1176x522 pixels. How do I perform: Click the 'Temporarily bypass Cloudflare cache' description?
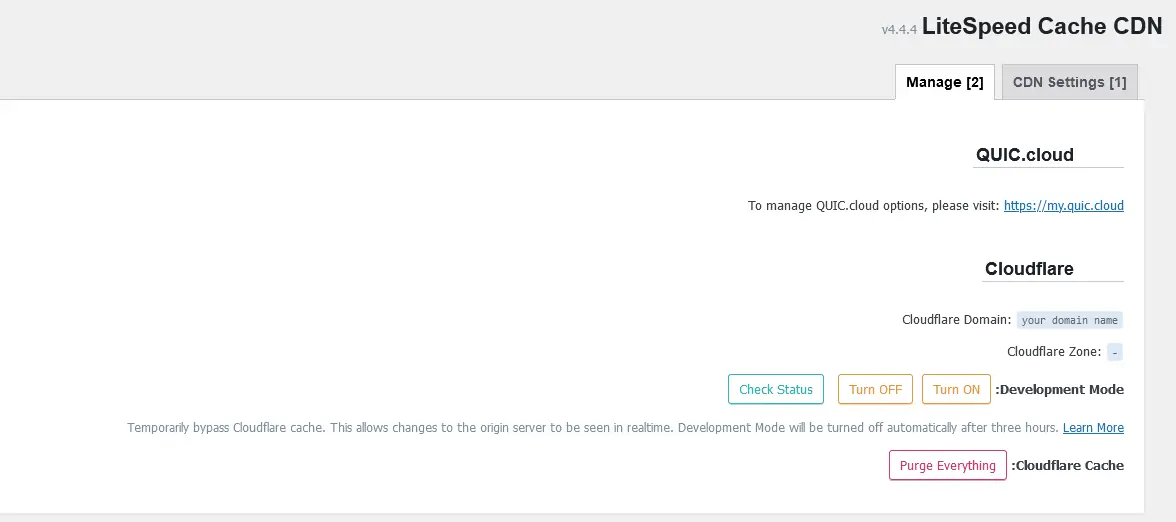pos(592,428)
